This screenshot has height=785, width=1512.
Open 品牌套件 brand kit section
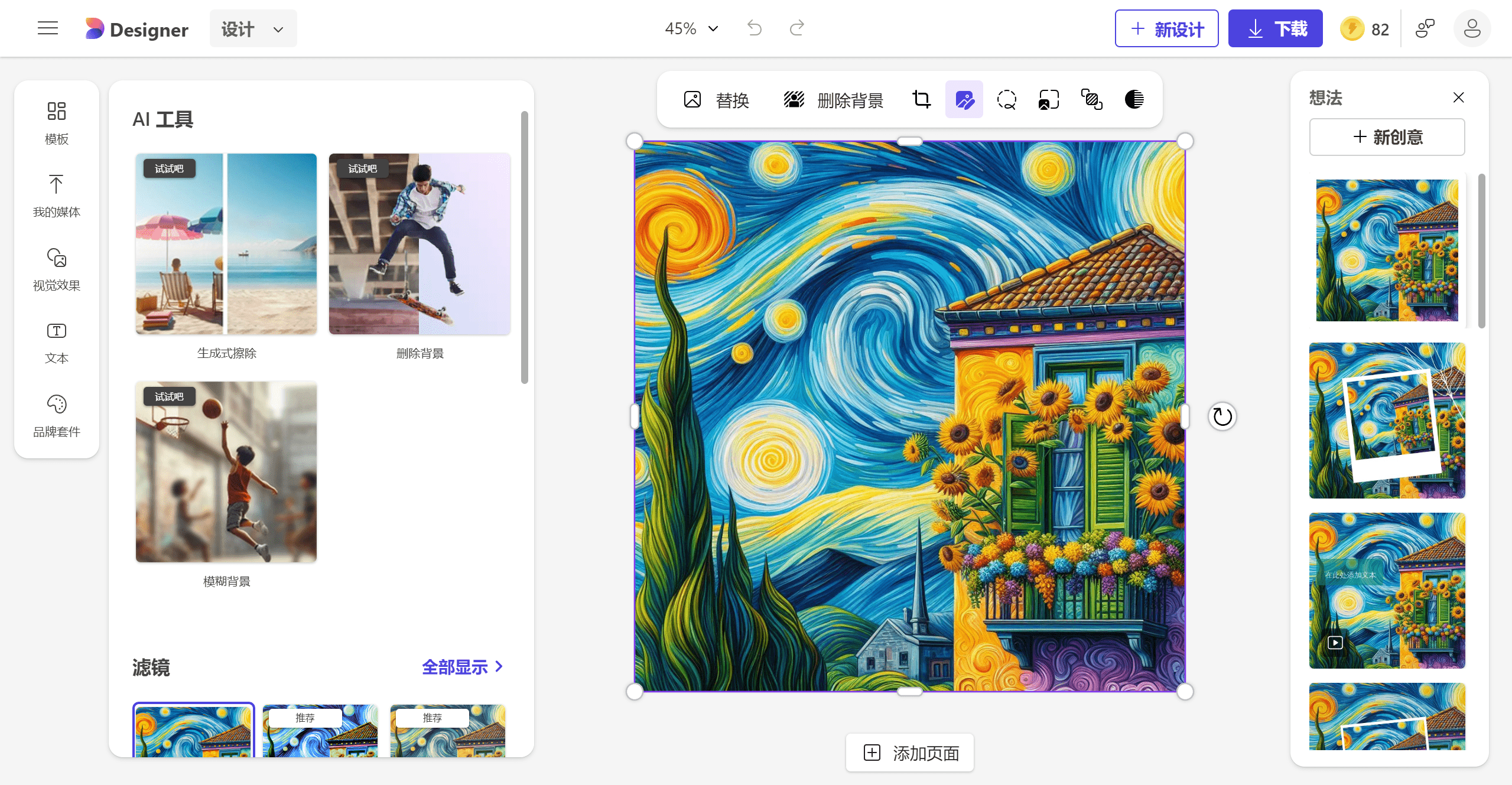point(57,416)
